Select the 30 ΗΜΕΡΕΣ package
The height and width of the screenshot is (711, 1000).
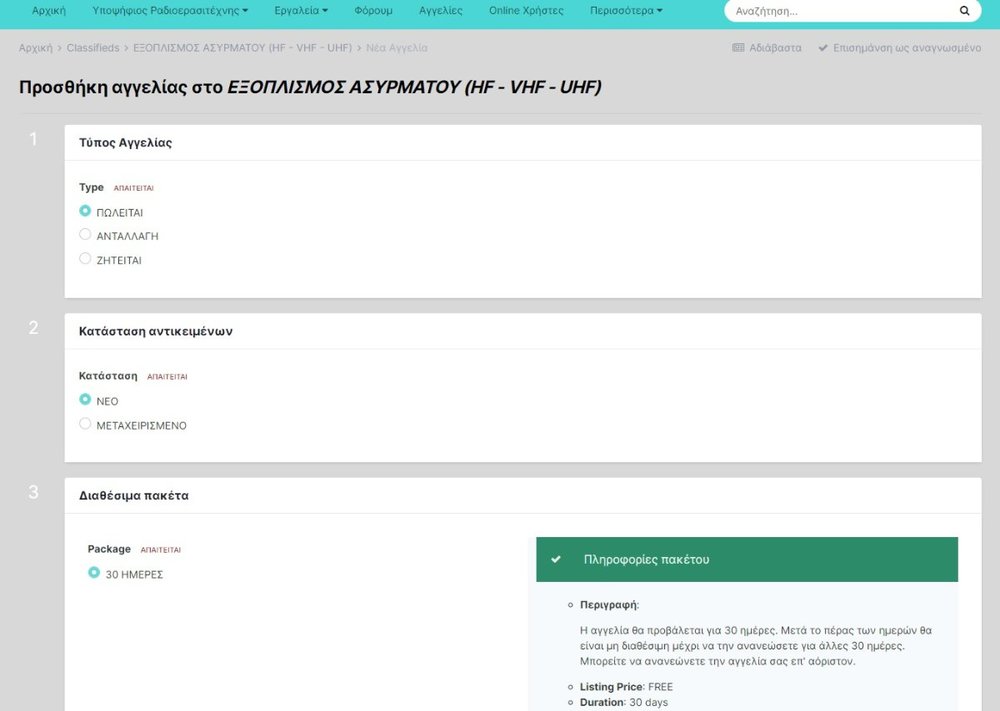click(94, 573)
